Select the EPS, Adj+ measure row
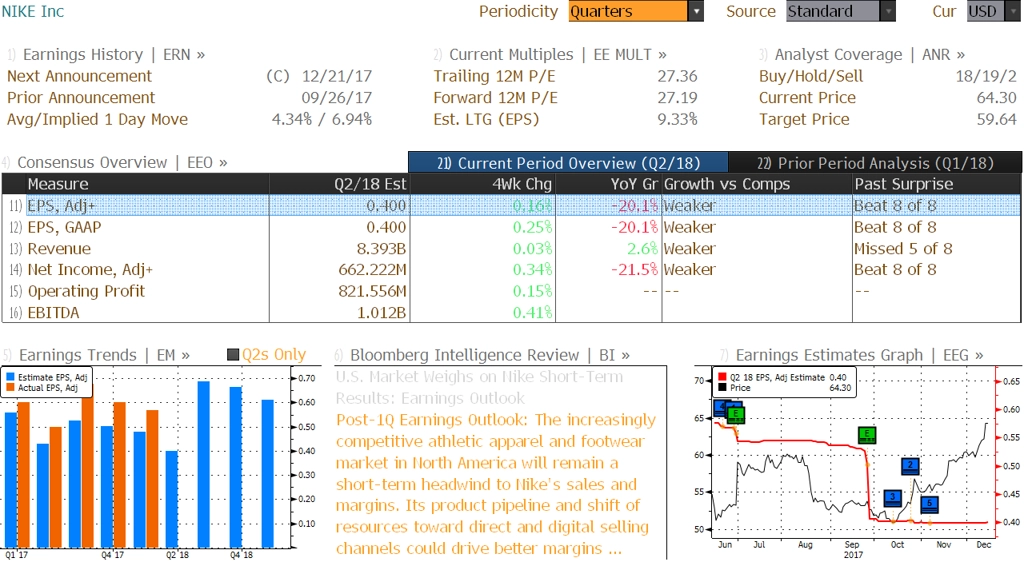The height and width of the screenshot is (562, 1024). pos(511,206)
